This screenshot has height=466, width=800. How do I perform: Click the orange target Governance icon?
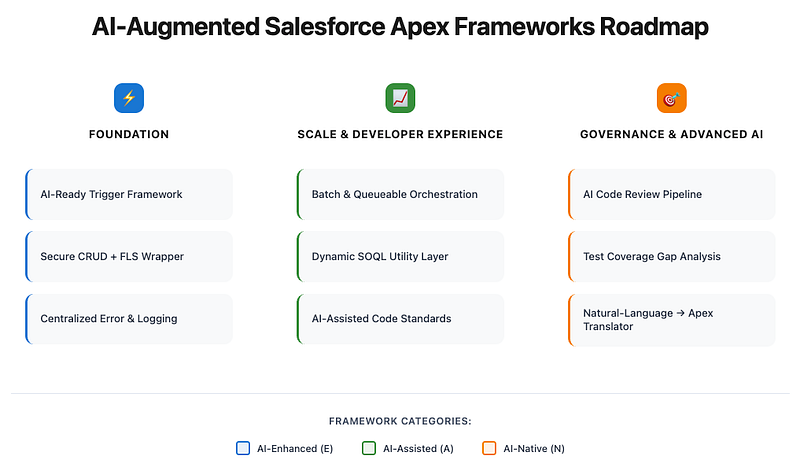tap(671, 98)
